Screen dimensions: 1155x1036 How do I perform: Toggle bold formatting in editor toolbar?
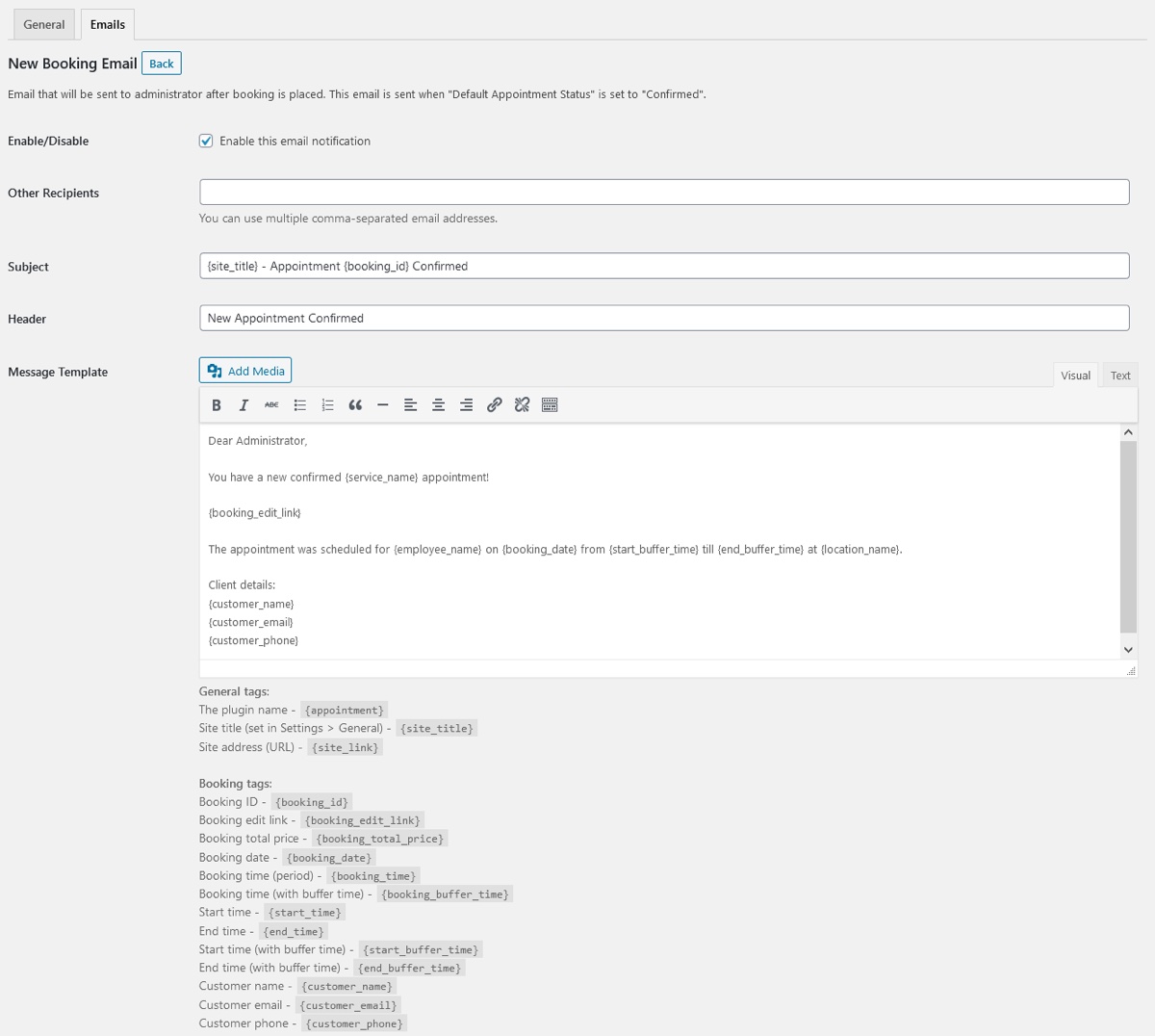217,405
